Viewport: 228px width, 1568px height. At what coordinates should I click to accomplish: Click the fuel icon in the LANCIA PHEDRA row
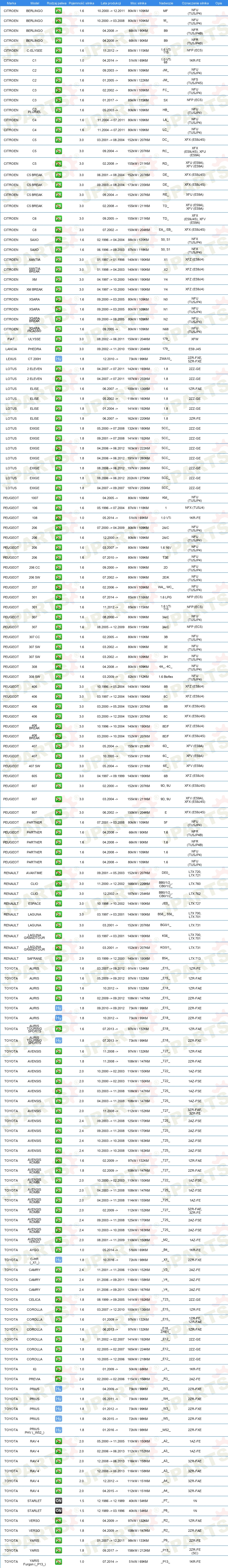pyautogui.click(x=58, y=349)
